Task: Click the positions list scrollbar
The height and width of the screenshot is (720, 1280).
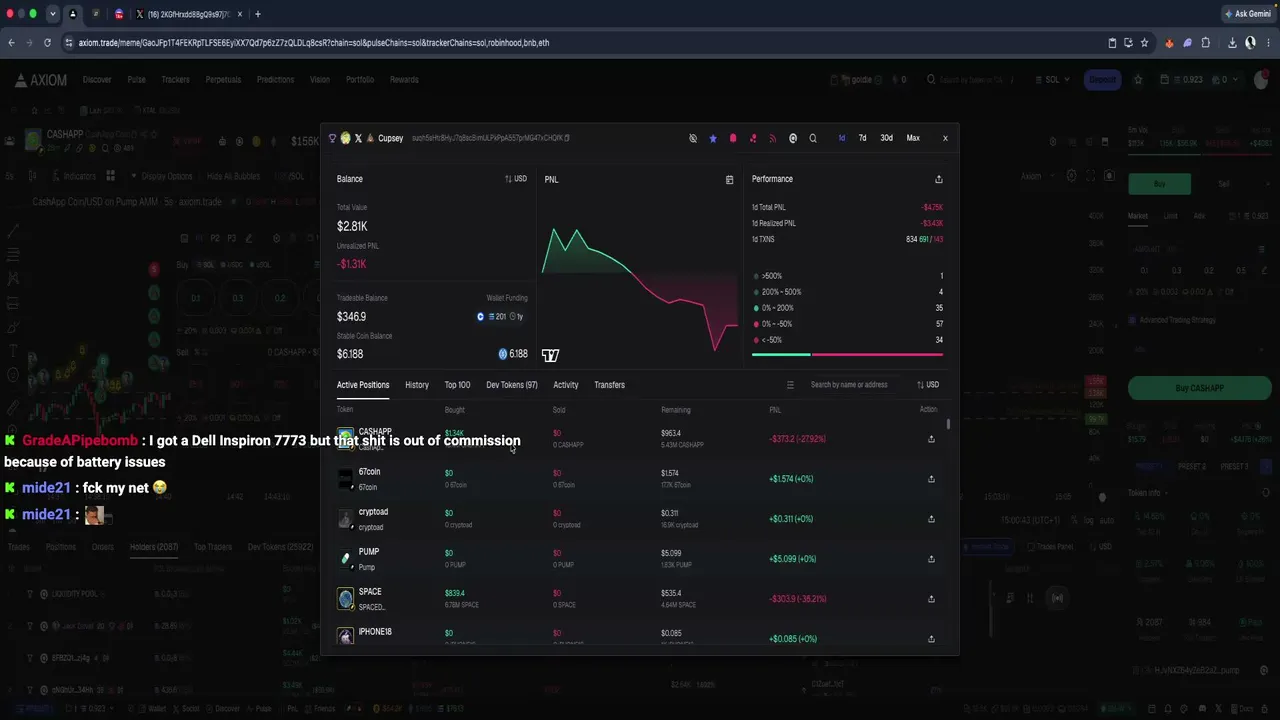Action: tap(948, 424)
